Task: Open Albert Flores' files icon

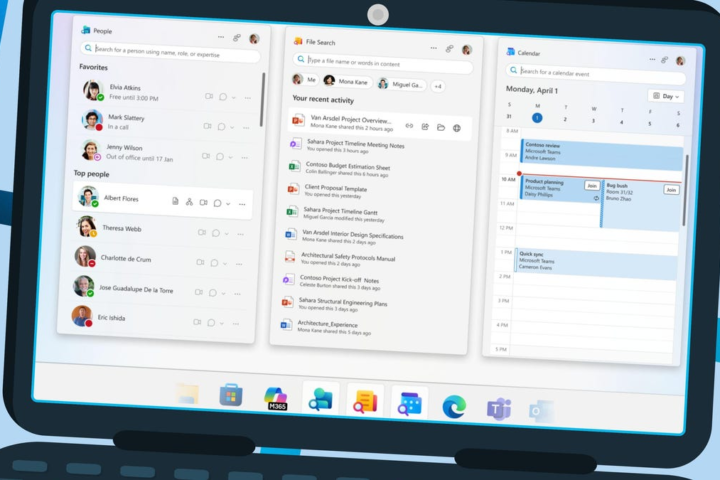Action: click(x=175, y=201)
